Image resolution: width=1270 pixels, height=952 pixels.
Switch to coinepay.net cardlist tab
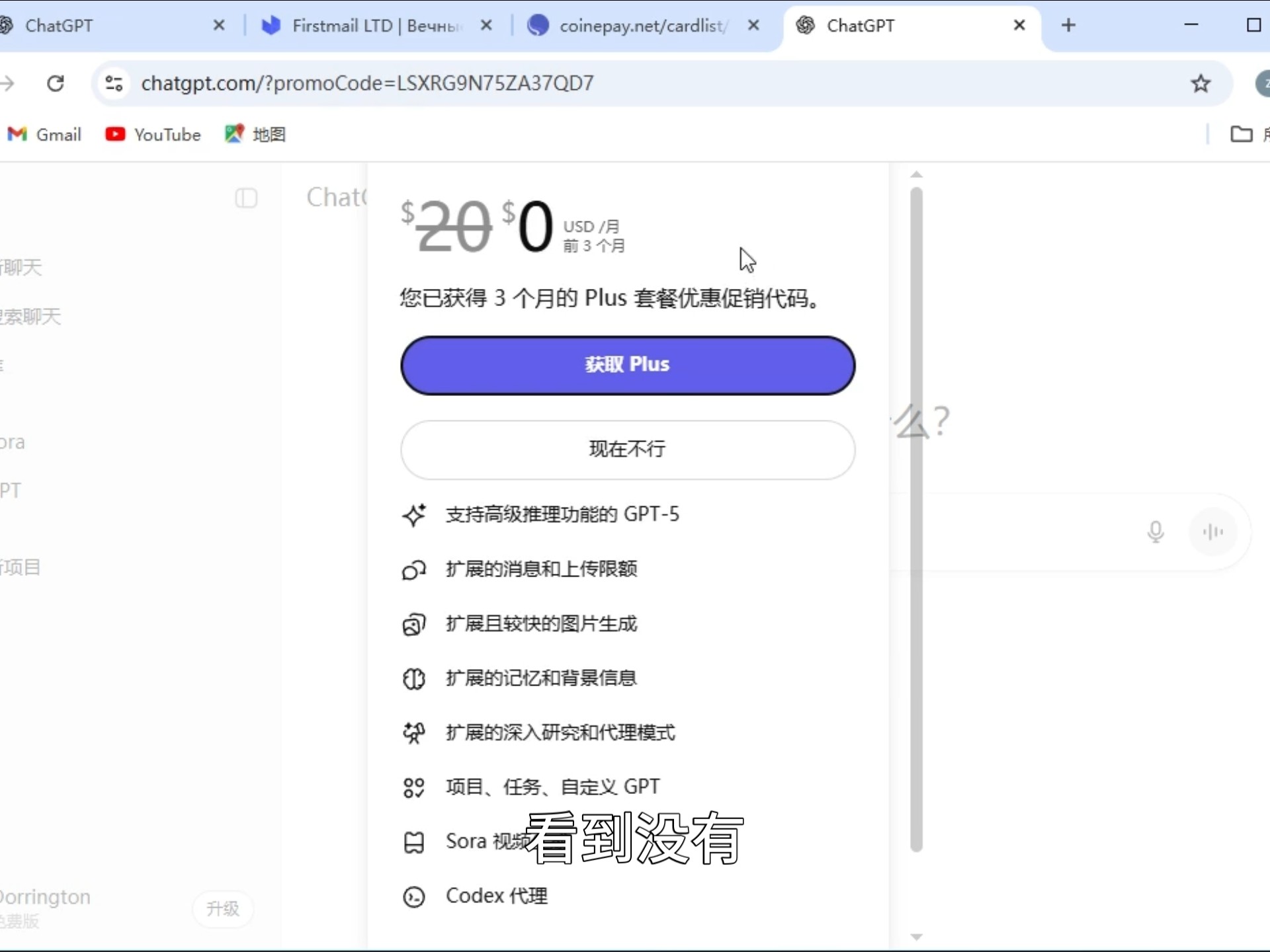point(635,26)
